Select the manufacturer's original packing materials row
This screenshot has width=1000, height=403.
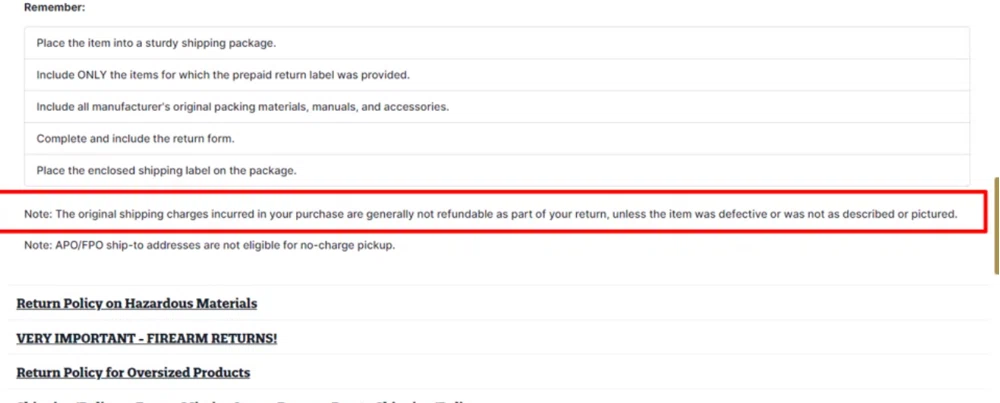(497, 107)
